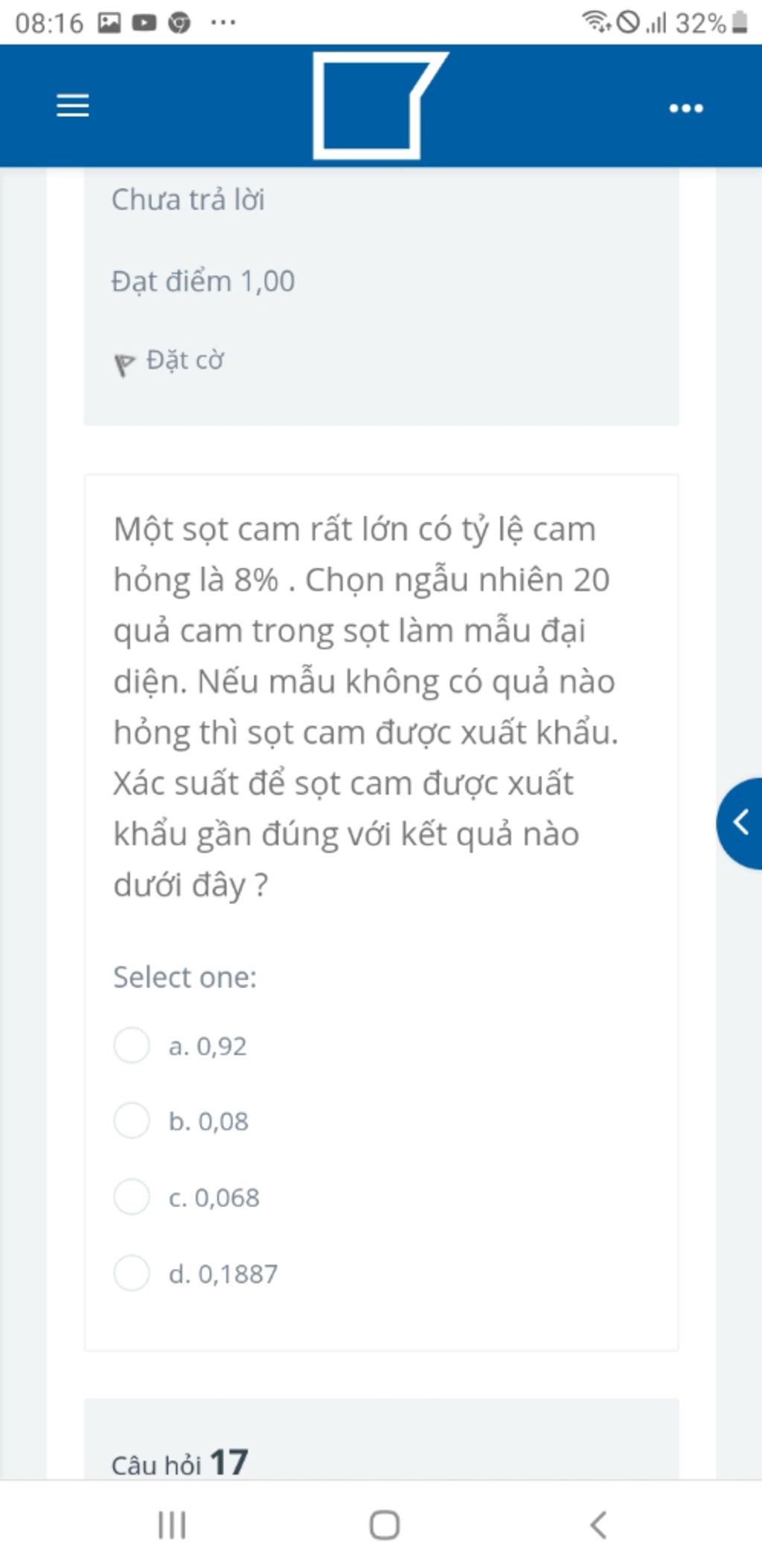Tap the Chrome notification icon in status bar
762x1568 pixels.
(x=179, y=23)
